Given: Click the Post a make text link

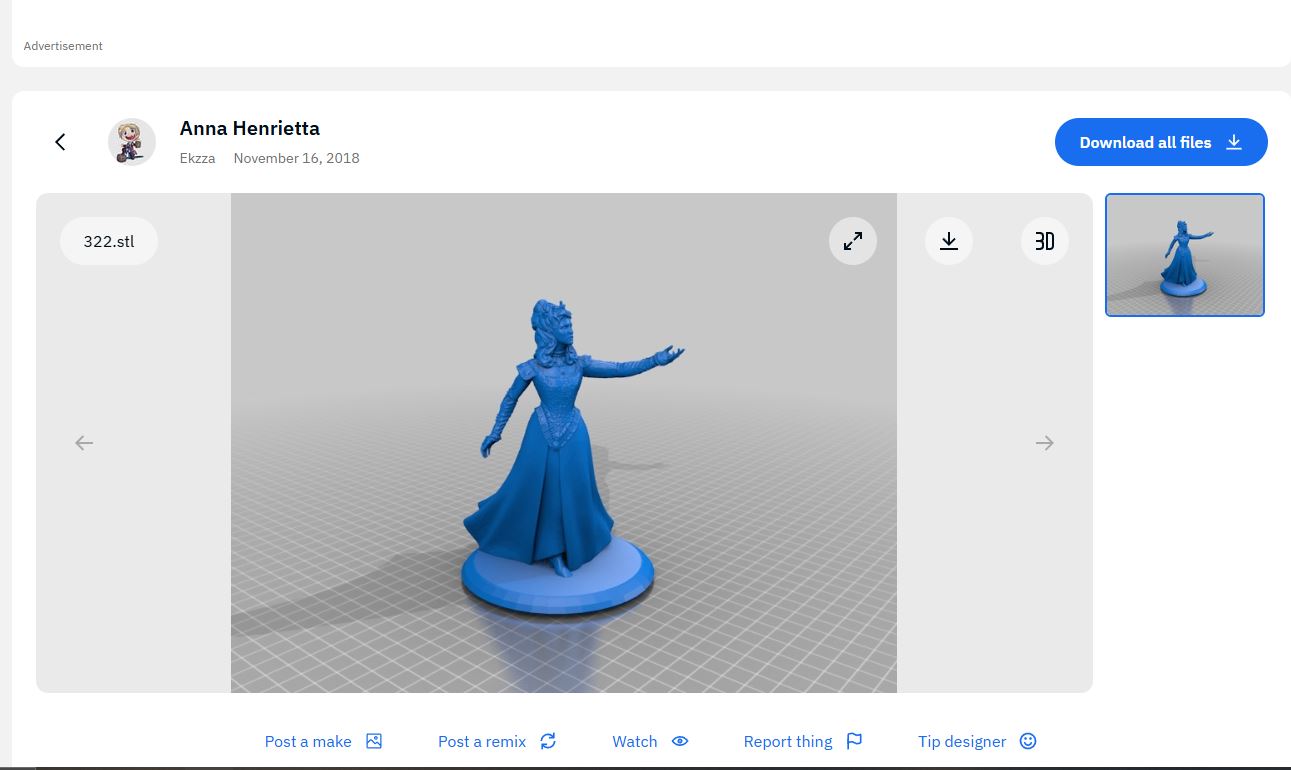Looking at the screenshot, I should point(308,741).
